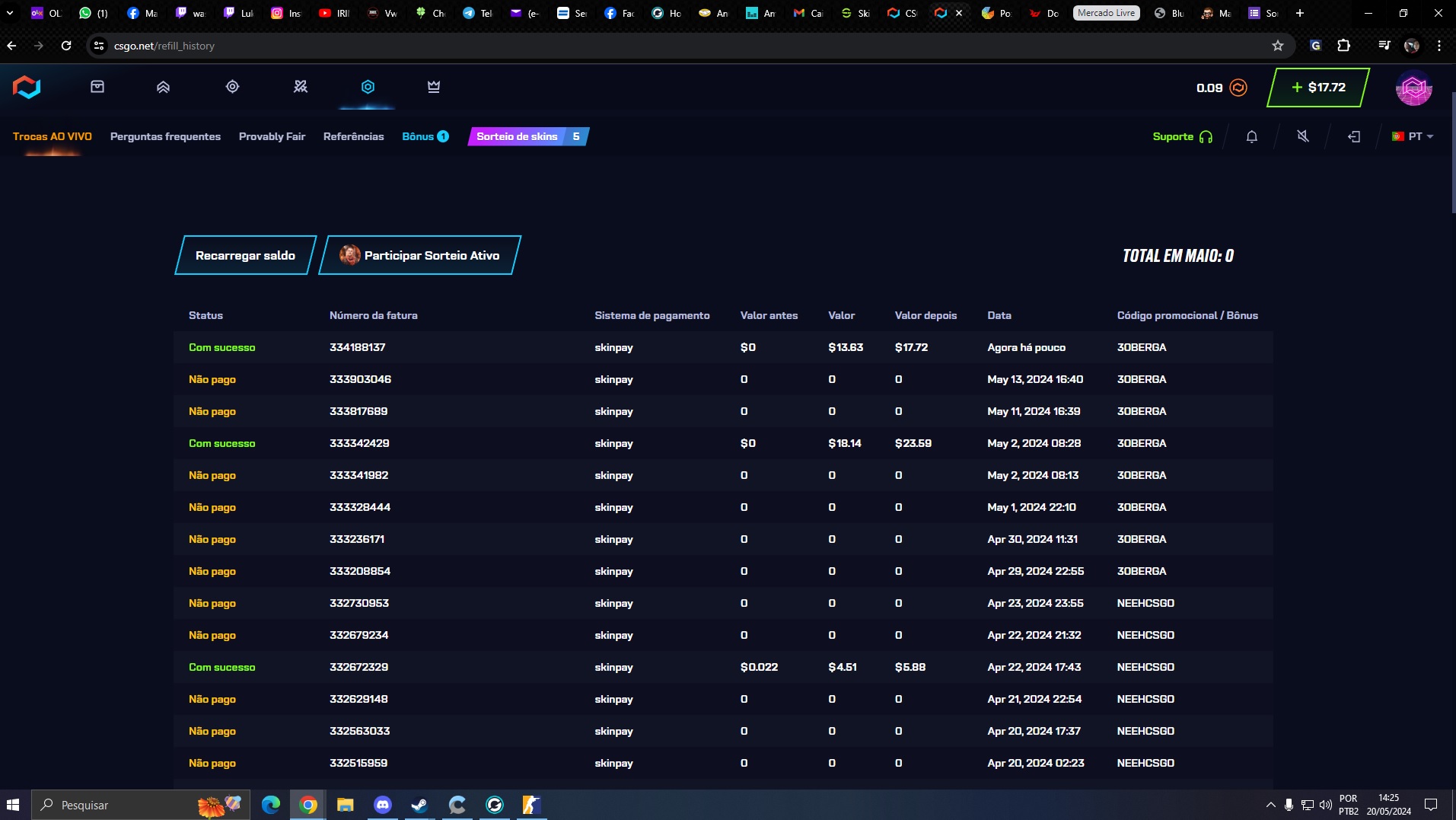
Task: Show hidden system tray icons chevron
Action: pos(1270,805)
